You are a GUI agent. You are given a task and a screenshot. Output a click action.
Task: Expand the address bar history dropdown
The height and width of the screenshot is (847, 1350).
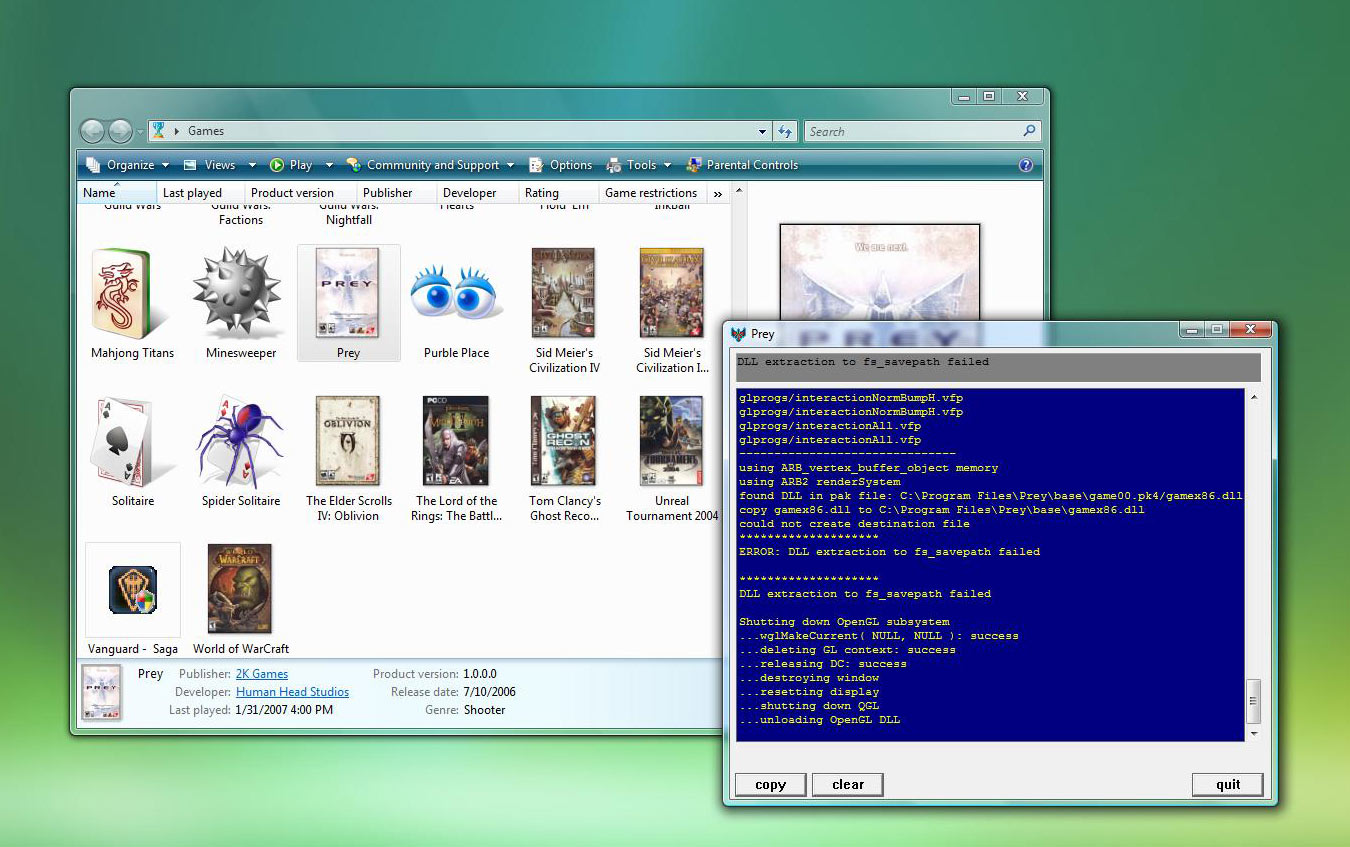click(762, 131)
